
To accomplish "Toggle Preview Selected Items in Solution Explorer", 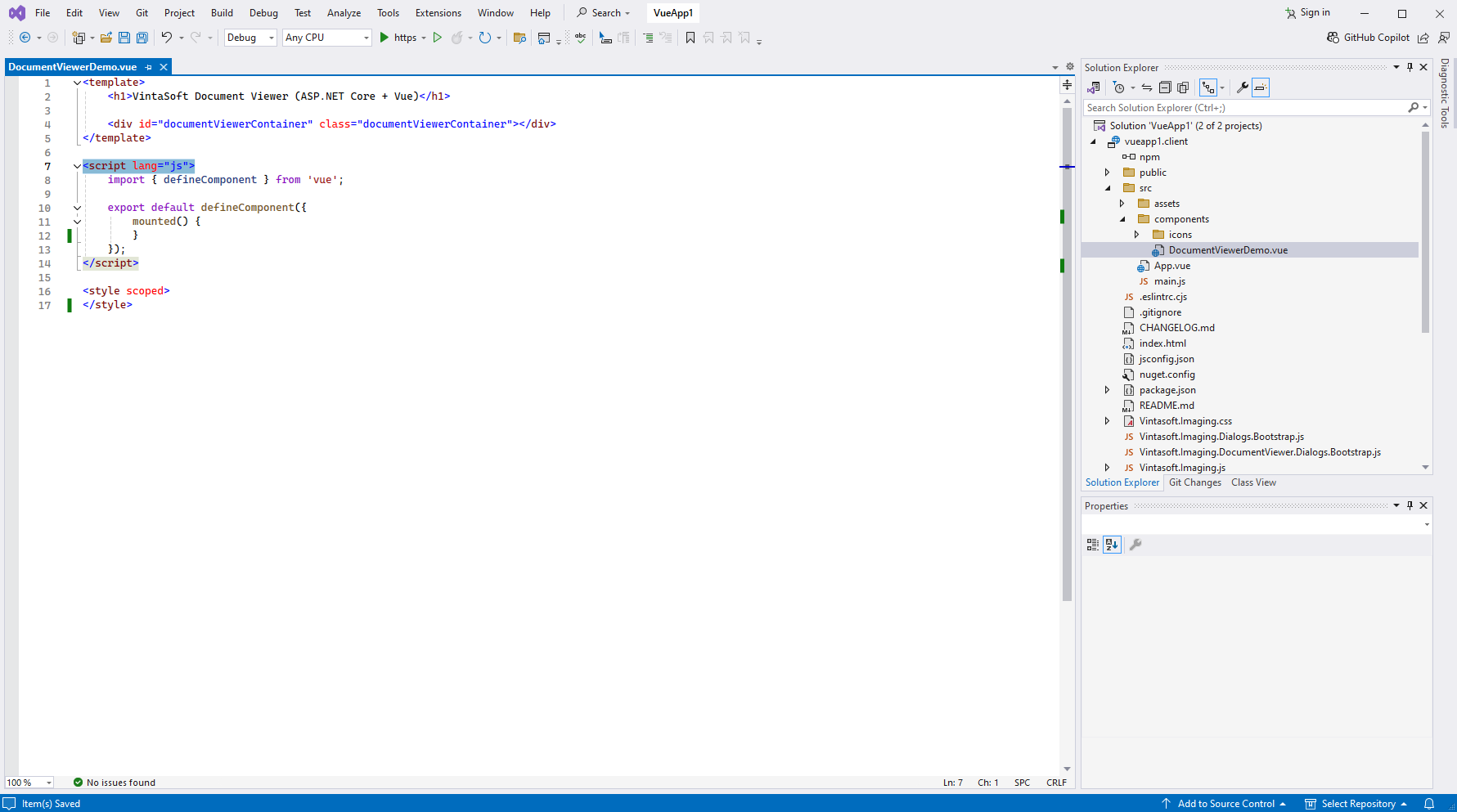I will 1261,87.
